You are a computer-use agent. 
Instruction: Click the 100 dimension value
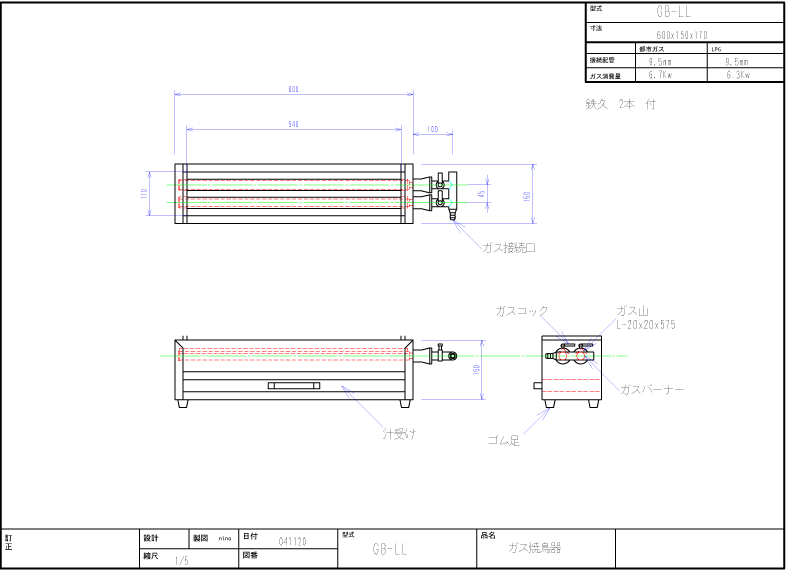tap(432, 129)
